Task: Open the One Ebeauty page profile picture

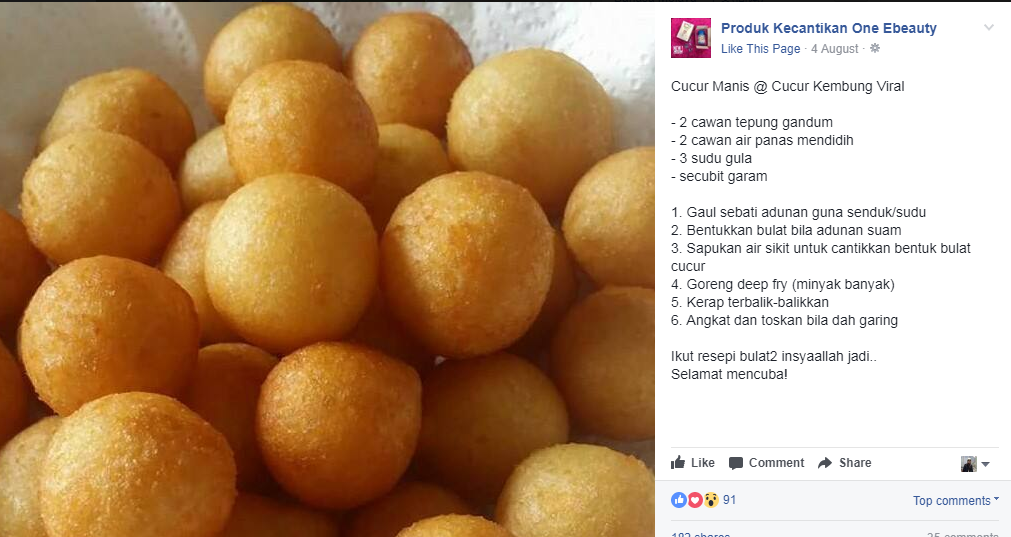Action: tap(691, 38)
